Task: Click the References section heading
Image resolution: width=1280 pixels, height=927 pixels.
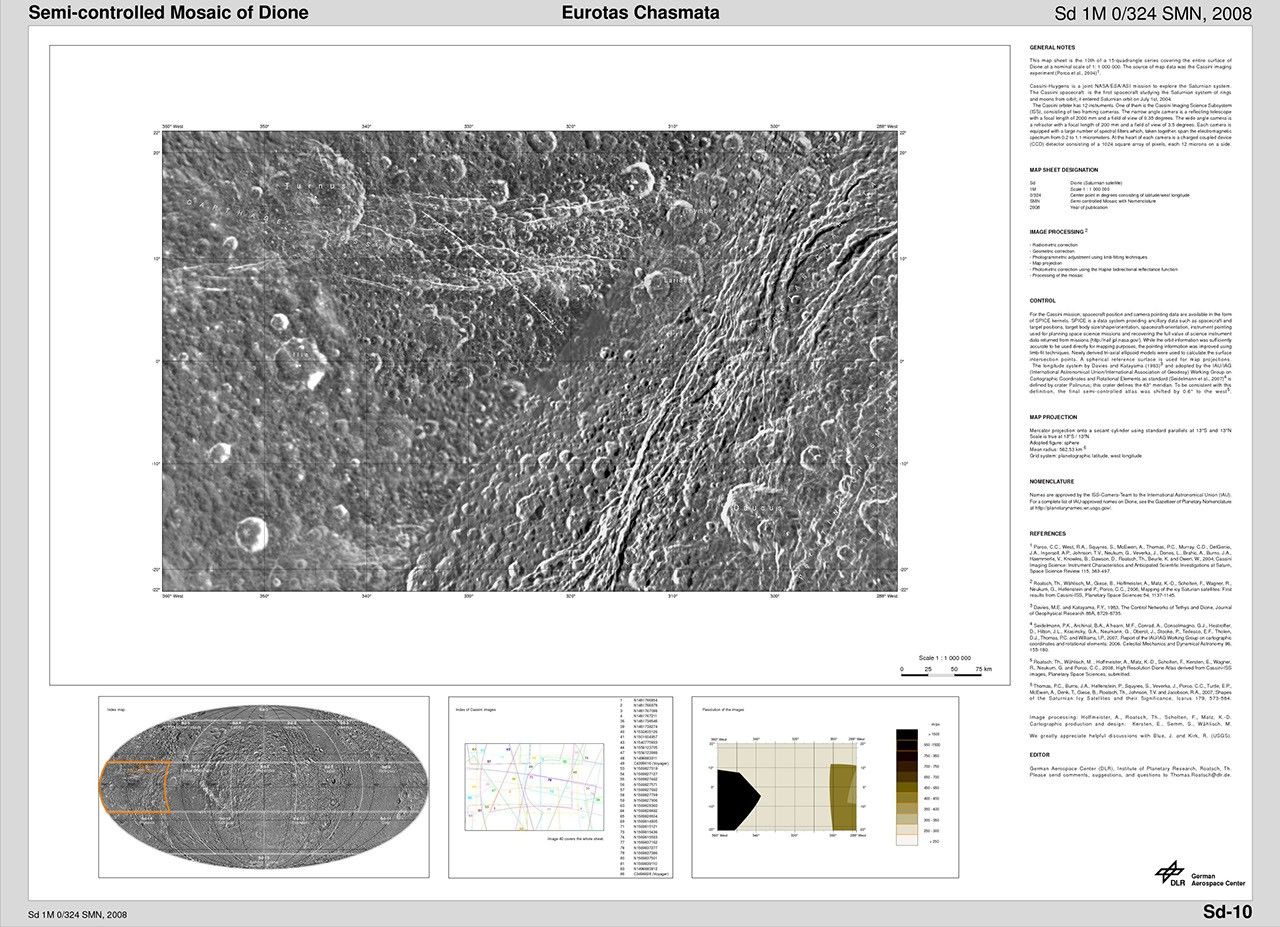Action: coord(1048,533)
